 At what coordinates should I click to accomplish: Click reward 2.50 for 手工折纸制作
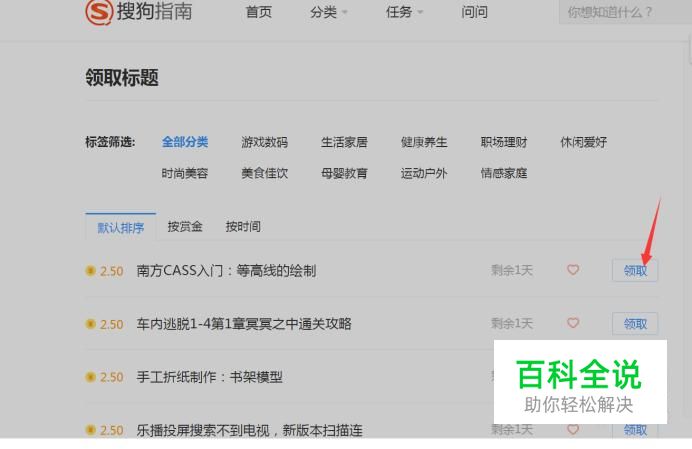tap(112, 377)
